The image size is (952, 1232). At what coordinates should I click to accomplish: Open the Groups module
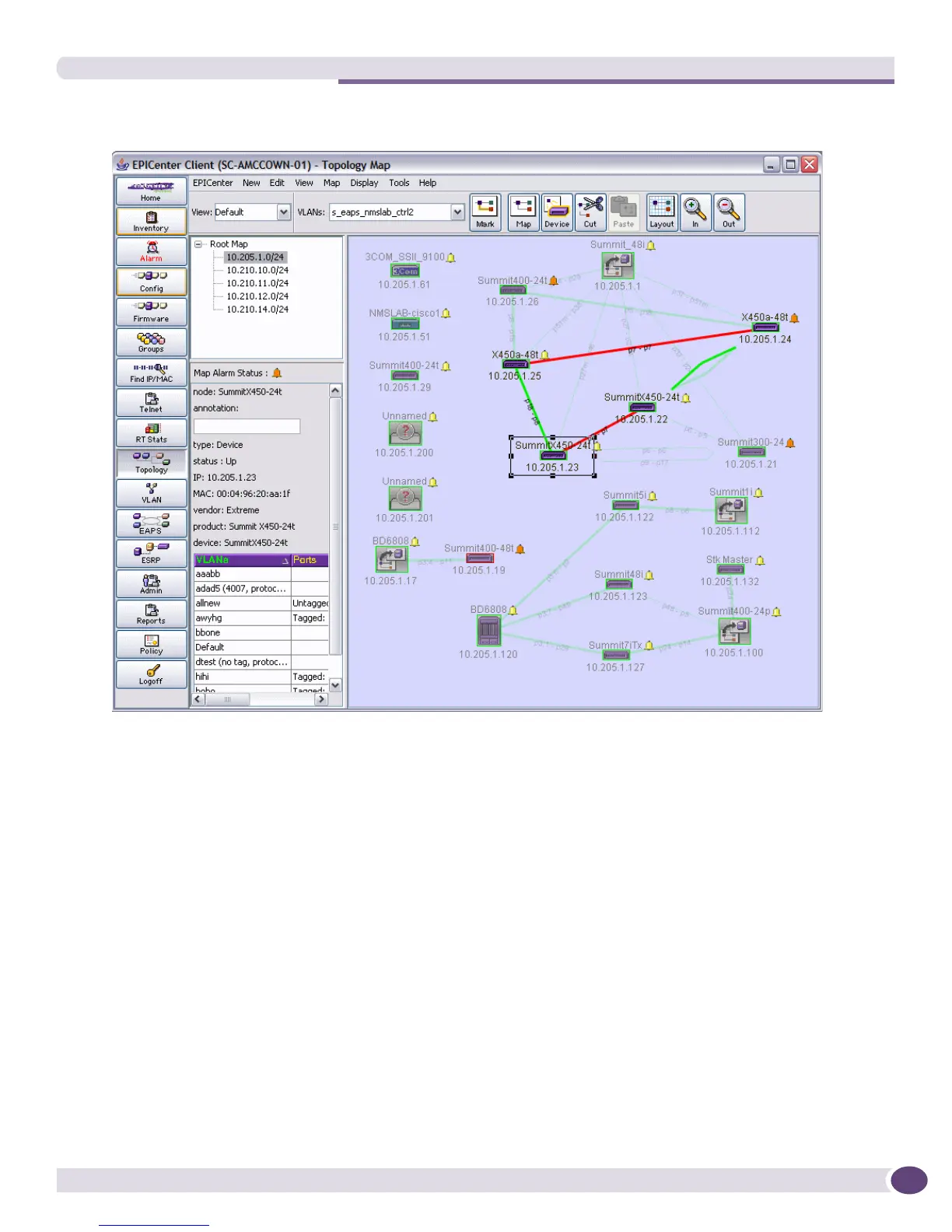point(151,342)
